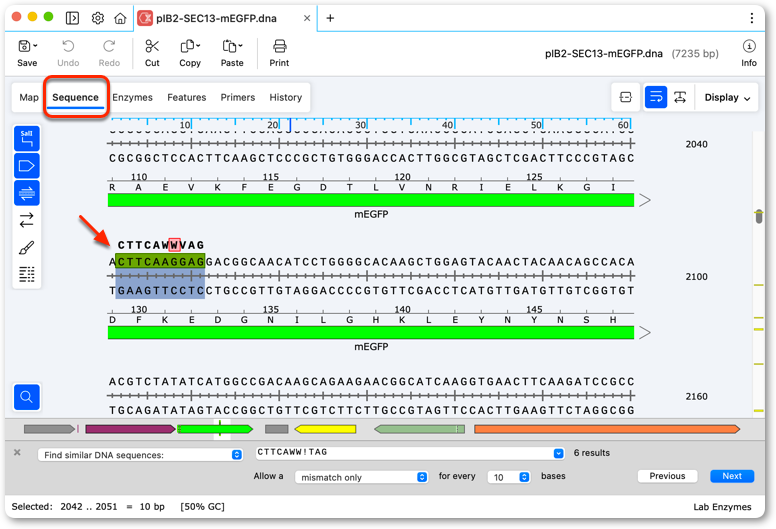Click the upper mEGFP feature bar
This screenshot has width=776, height=529.
point(371,200)
